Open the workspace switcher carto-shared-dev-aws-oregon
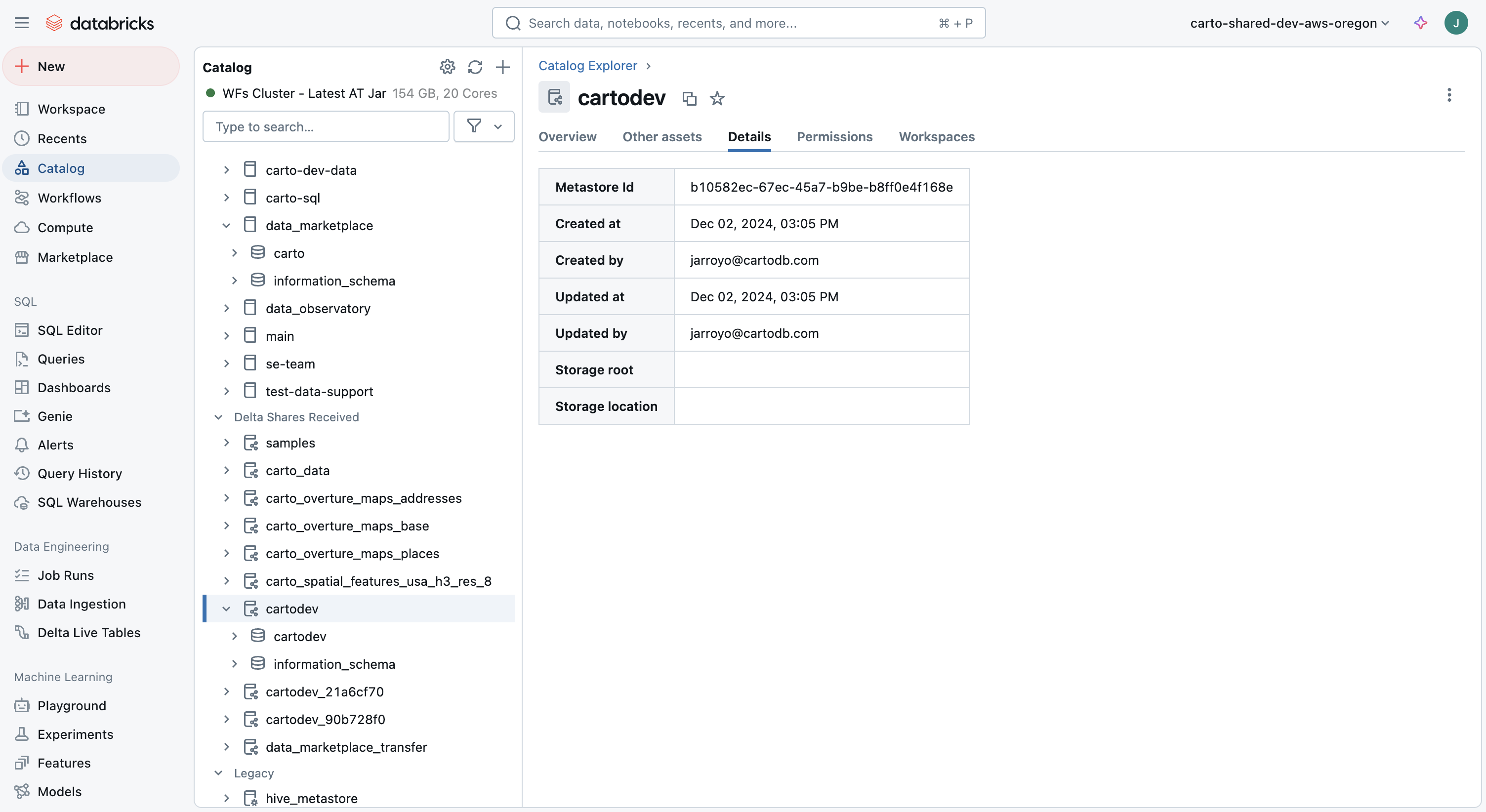This screenshot has width=1486, height=812. (x=1289, y=23)
